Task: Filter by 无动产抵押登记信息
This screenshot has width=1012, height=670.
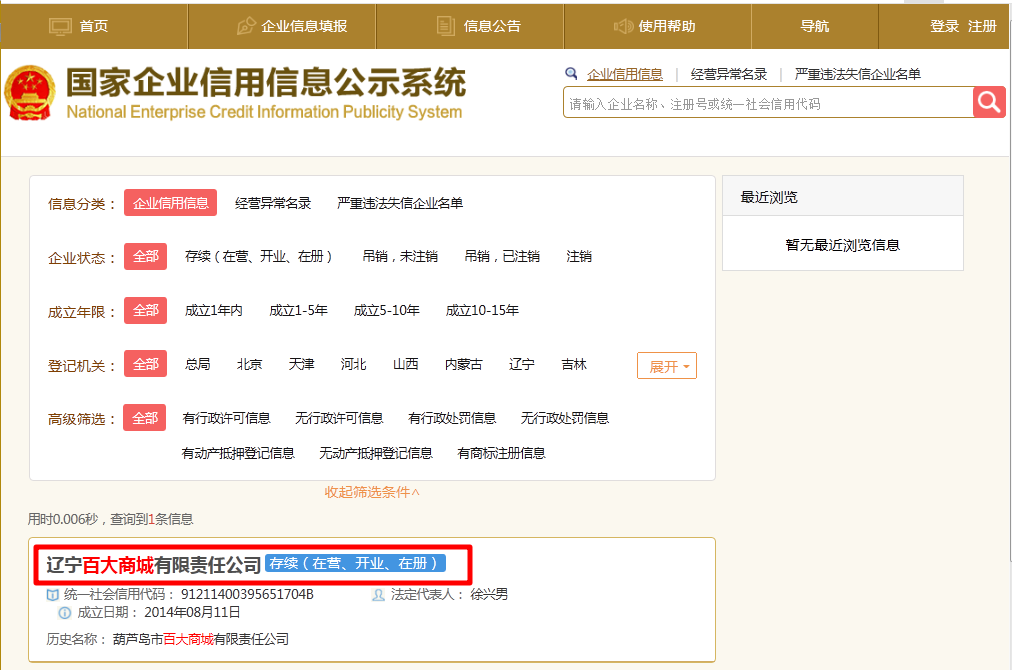Action: coord(376,453)
